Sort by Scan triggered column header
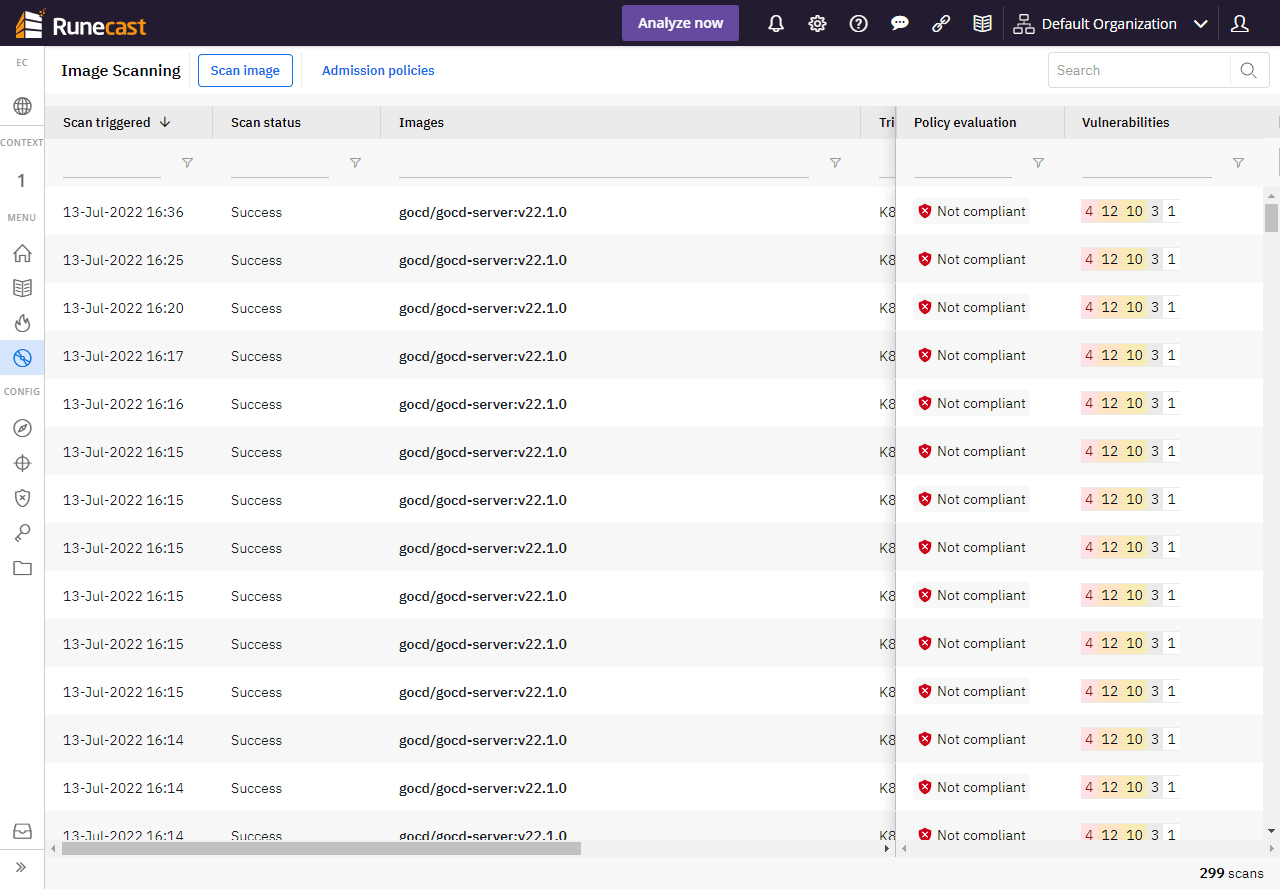The image size is (1280, 889). tap(117, 122)
